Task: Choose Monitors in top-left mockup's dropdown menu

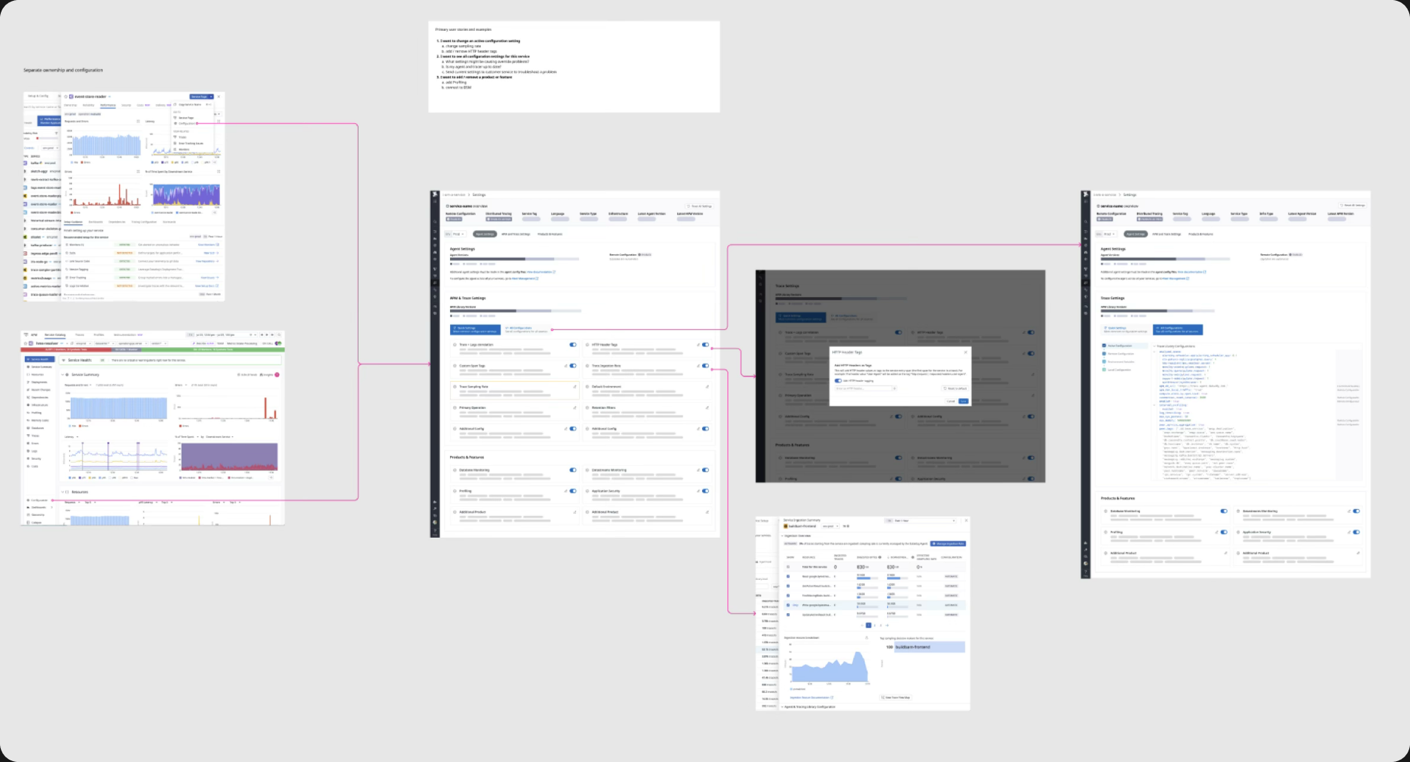Action: click(x=184, y=150)
